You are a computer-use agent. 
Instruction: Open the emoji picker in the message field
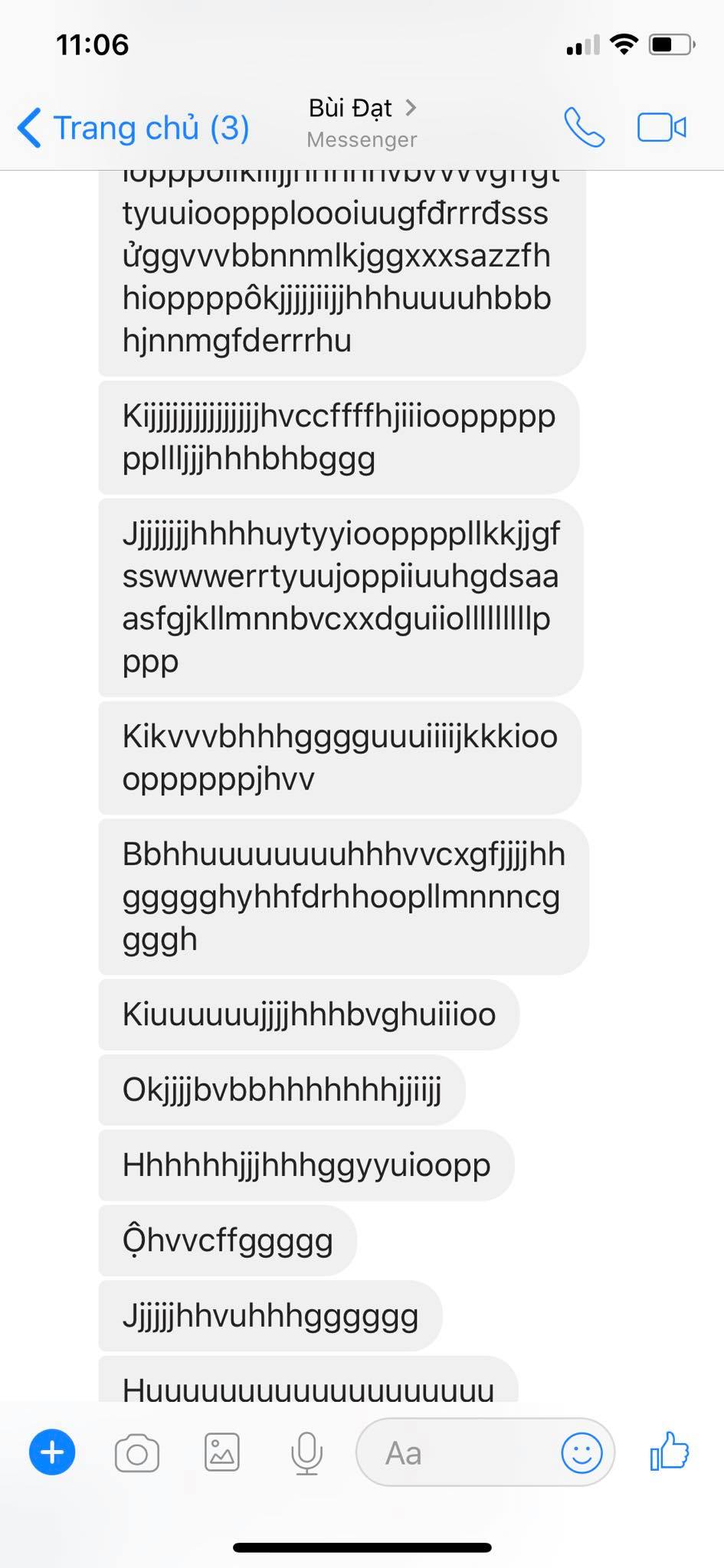click(582, 1452)
